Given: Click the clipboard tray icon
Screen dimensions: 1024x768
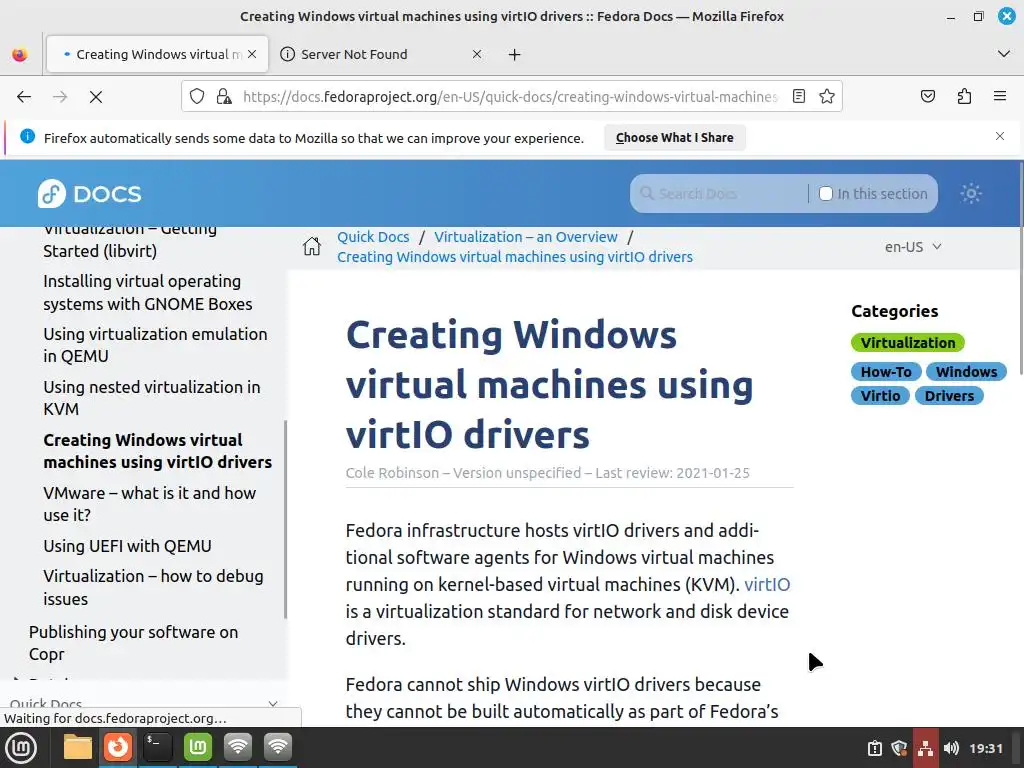Looking at the screenshot, I should 874,748.
